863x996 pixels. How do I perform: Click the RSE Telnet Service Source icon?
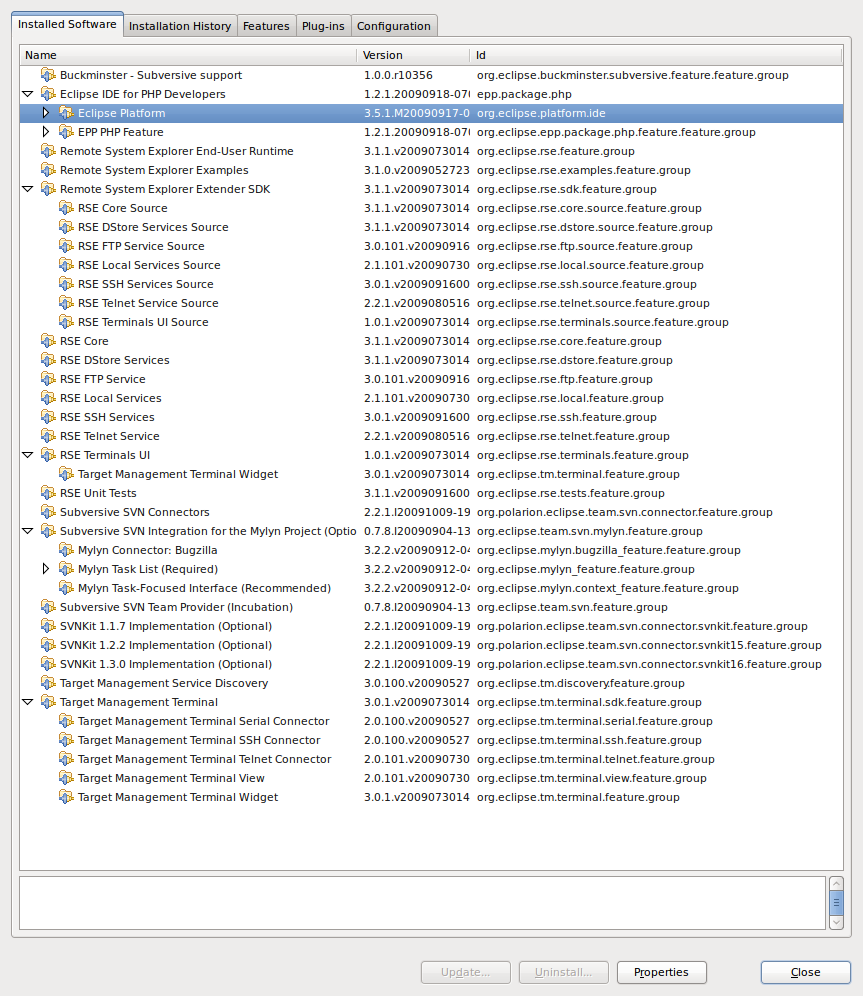coord(66,303)
